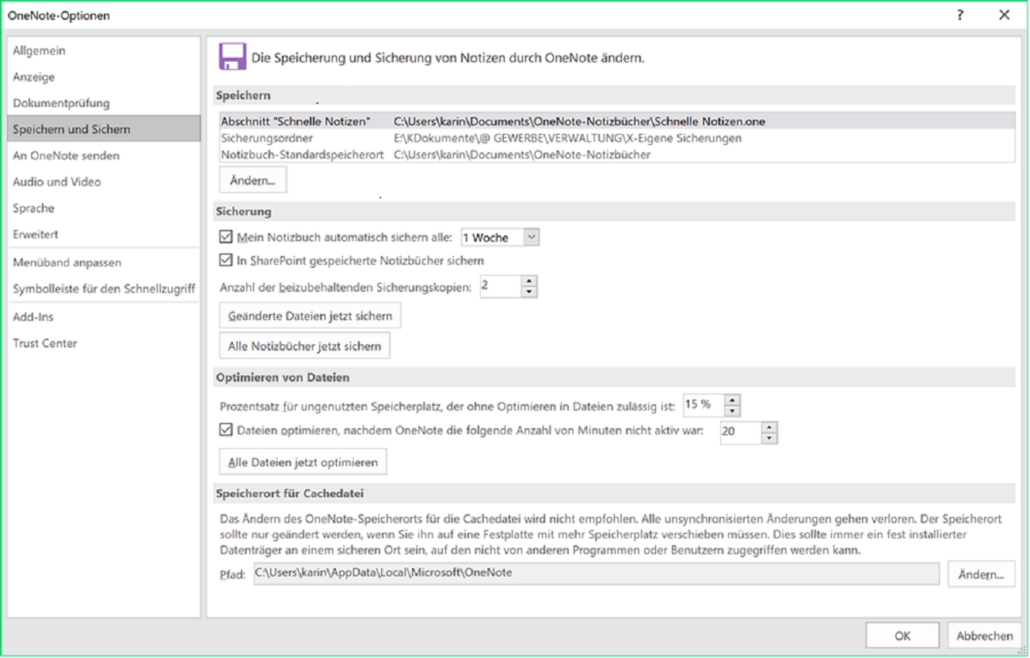Click the Pfad input field for the cache
Screen dimensions: 1030x658
click(x=590, y=574)
